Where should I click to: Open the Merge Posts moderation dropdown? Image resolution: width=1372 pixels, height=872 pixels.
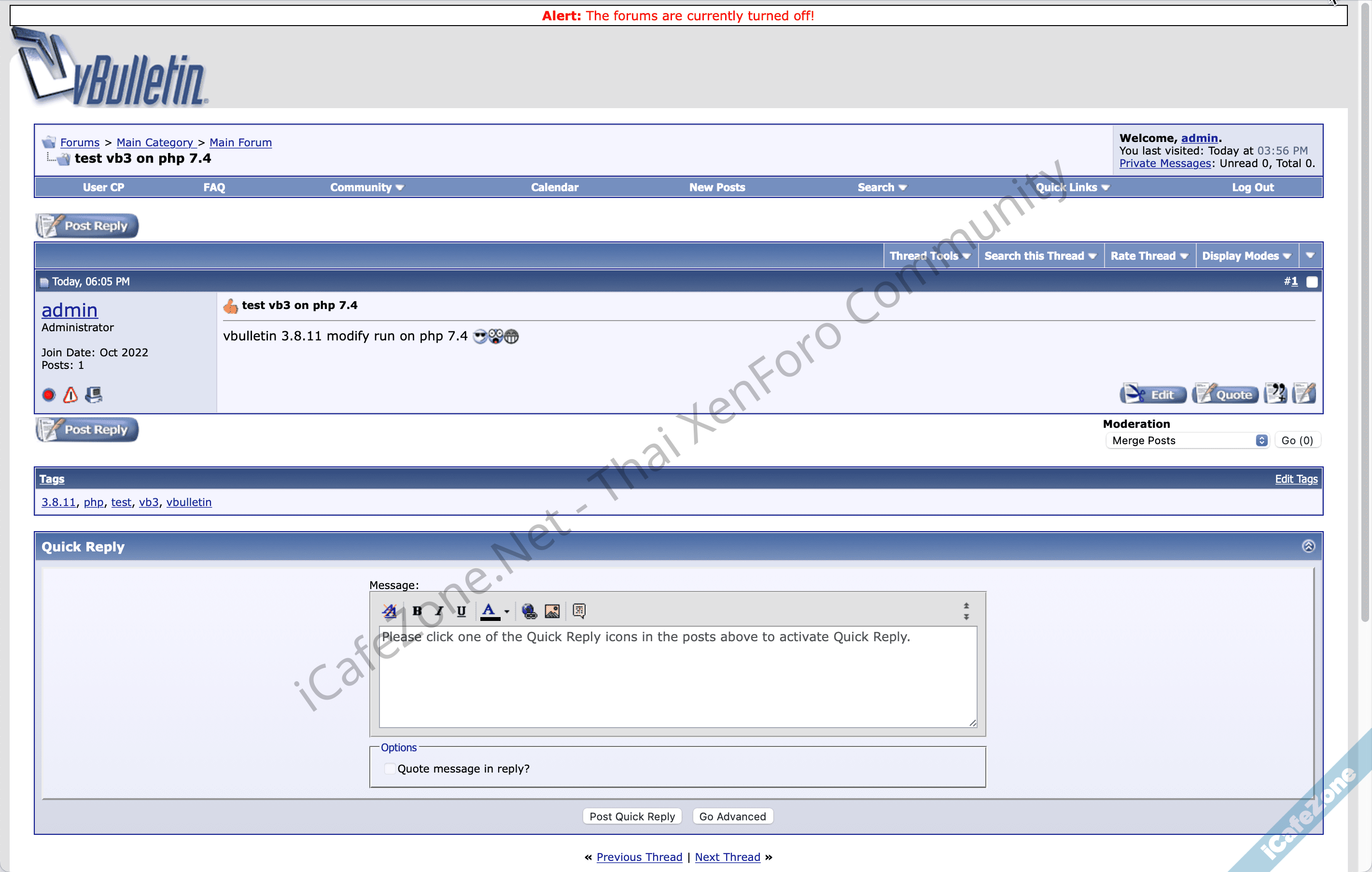coord(1188,440)
